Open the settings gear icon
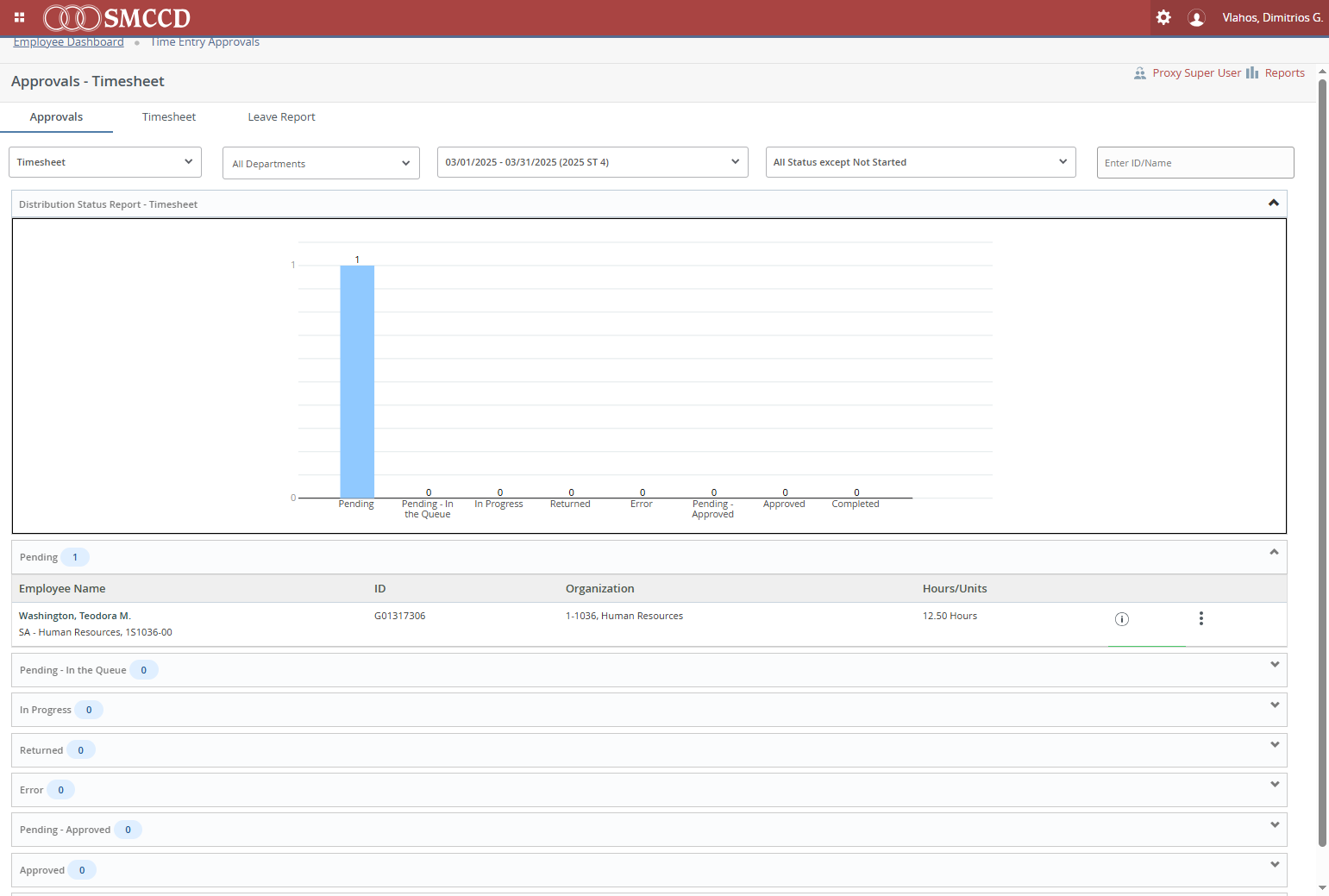1329x896 pixels. click(1163, 17)
